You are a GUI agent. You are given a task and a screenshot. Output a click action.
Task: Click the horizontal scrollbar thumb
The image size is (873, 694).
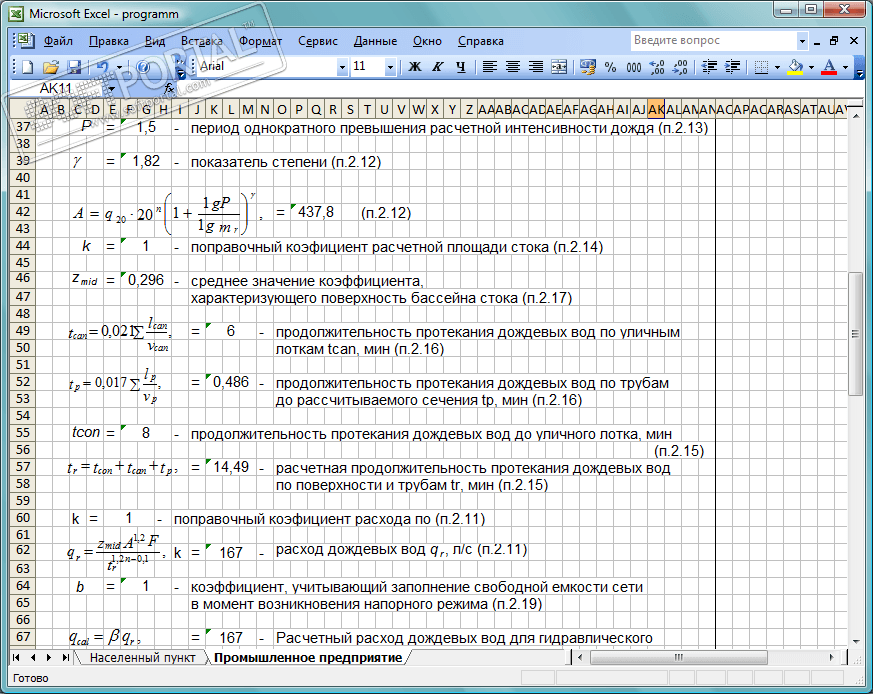pyautogui.click(x=678, y=658)
